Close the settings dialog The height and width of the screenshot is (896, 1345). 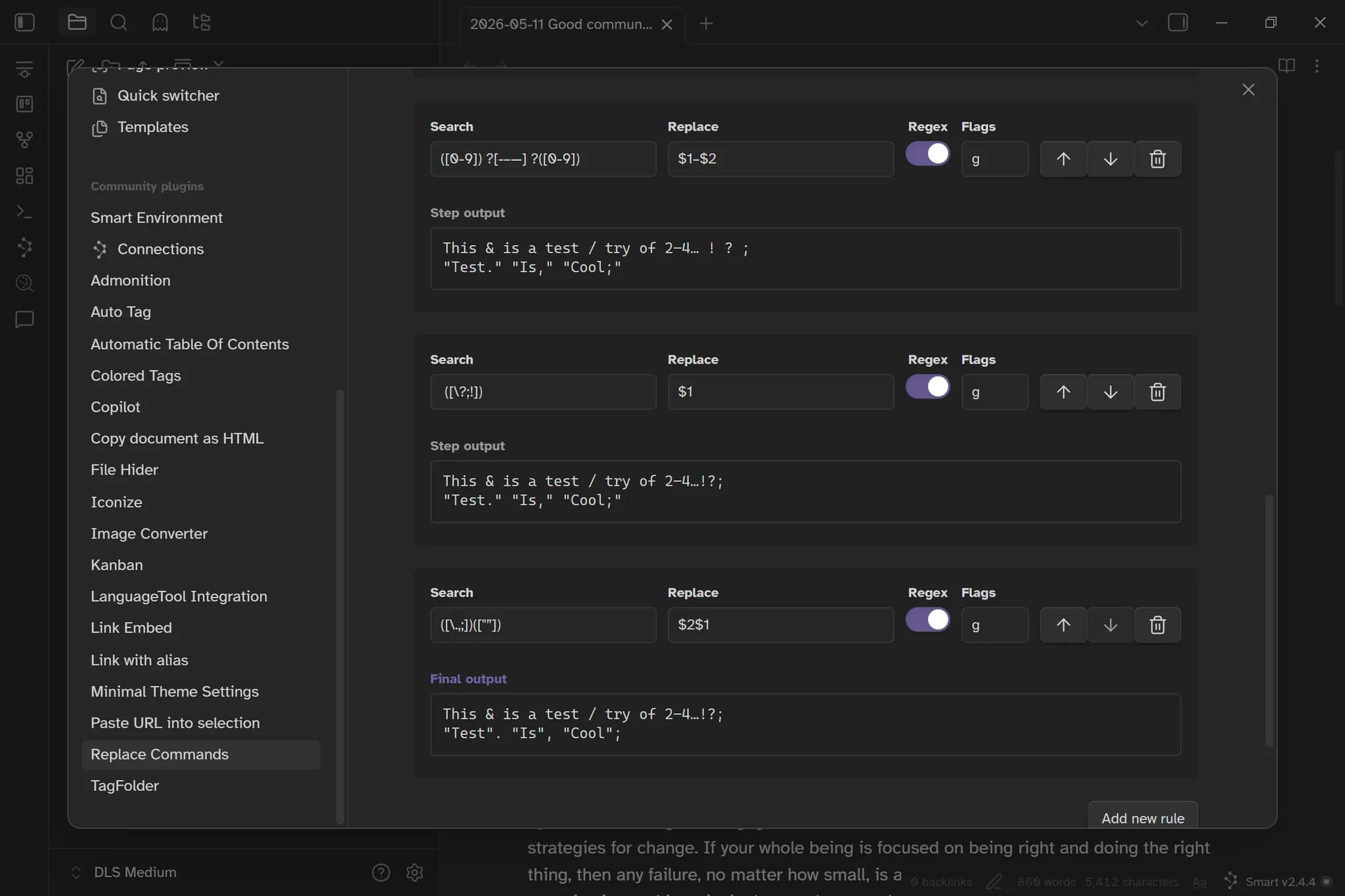1248,90
